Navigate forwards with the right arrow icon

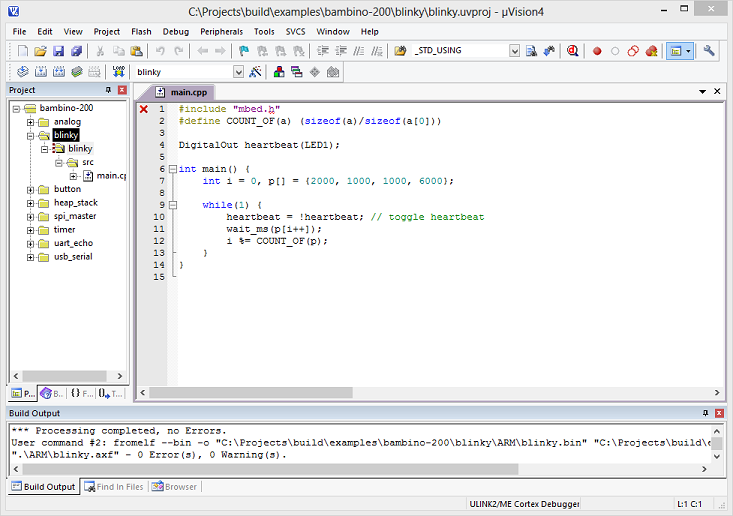(220, 50)
